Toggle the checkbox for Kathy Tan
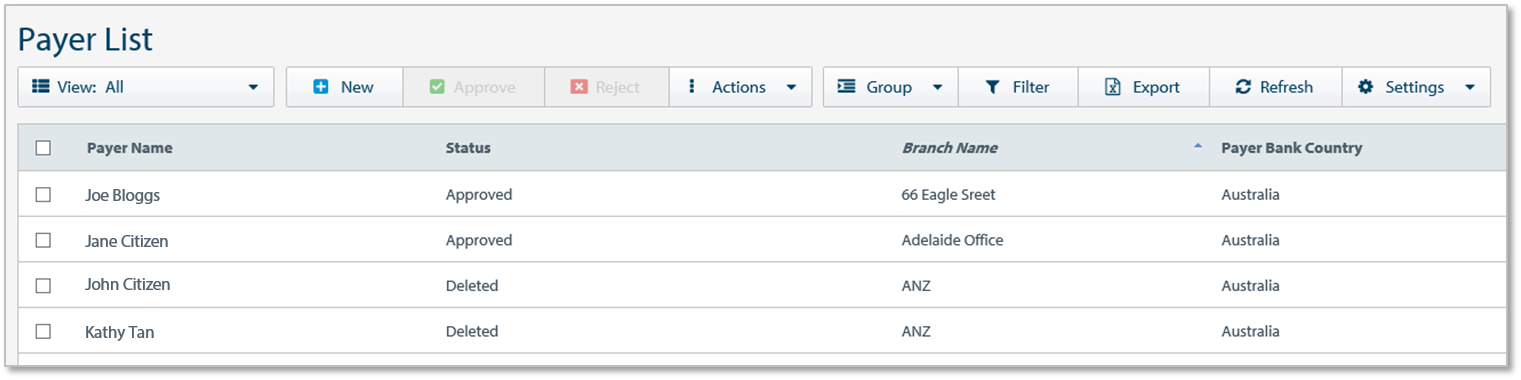The height and width of the screenshot is (380, 1521). coord(43,331)
